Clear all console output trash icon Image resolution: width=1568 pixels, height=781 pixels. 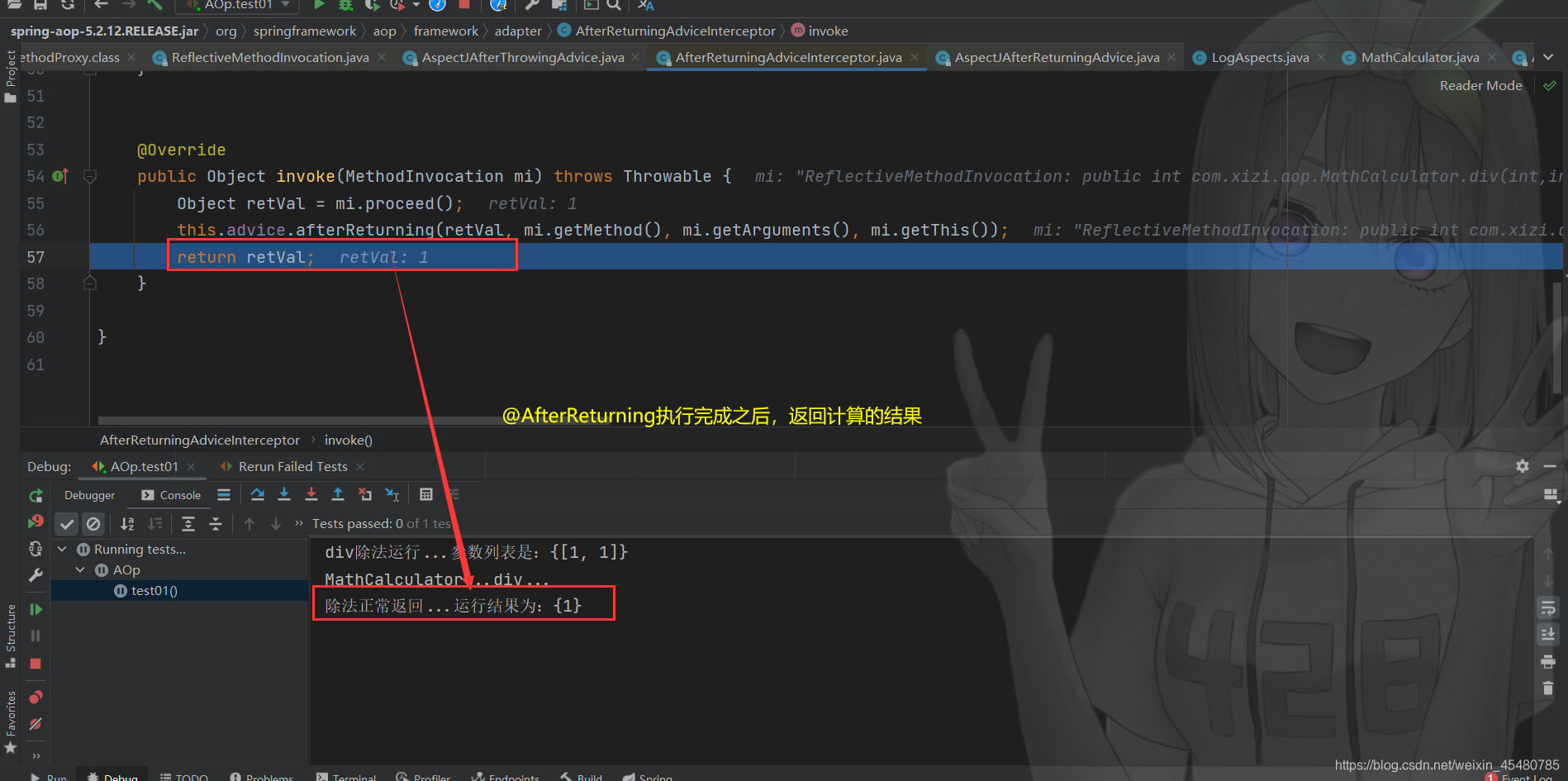tap(1548, 688)
